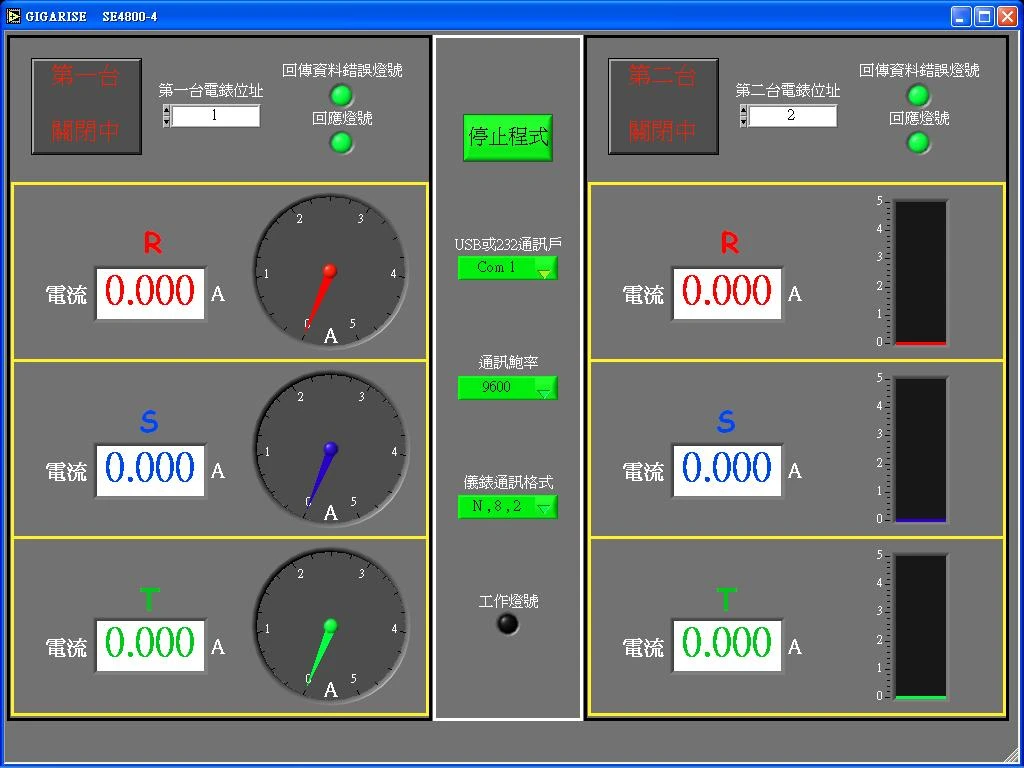Click second meter's 回傳資料錯誤燈號 indicator
Screen dimensions: 1024x768
click(918, 95)
